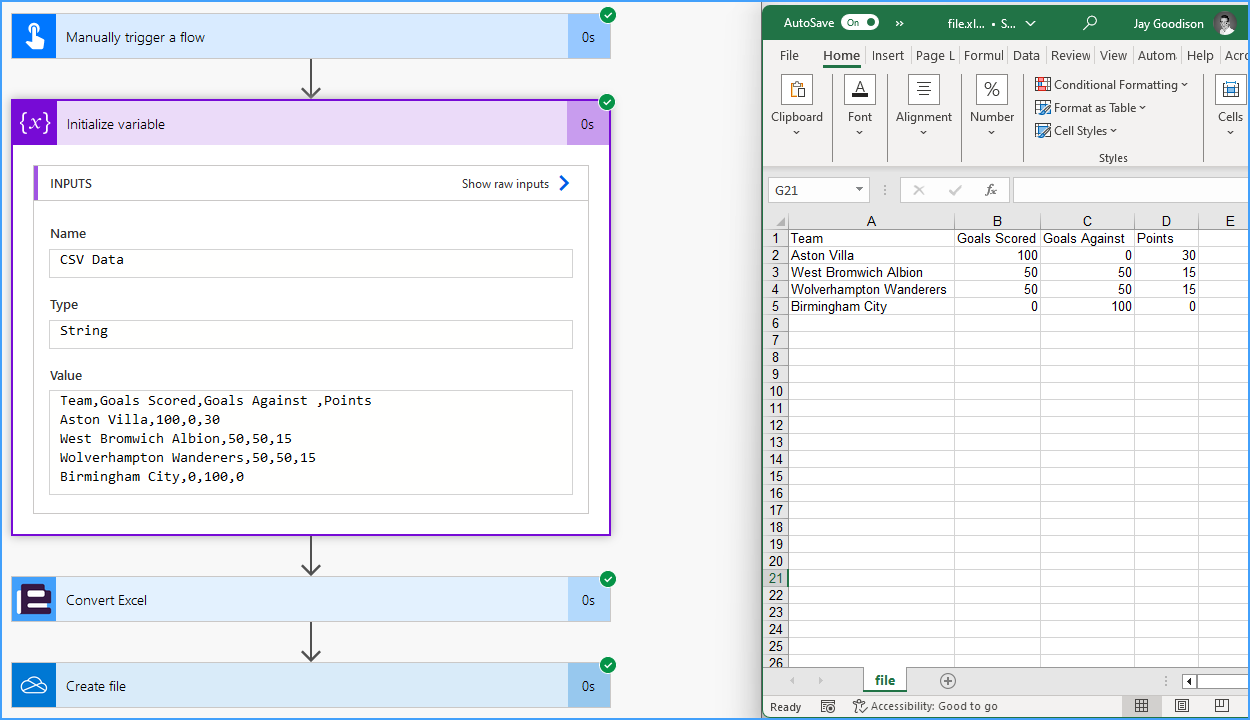Open the Cells group icon

tap(1231, 90)
